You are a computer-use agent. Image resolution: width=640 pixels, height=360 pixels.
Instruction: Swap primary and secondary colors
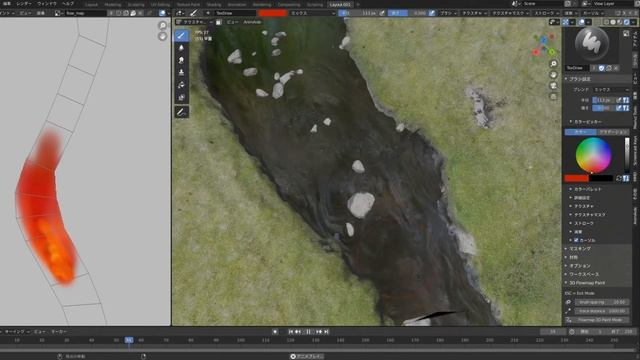[x=619, y=178]
